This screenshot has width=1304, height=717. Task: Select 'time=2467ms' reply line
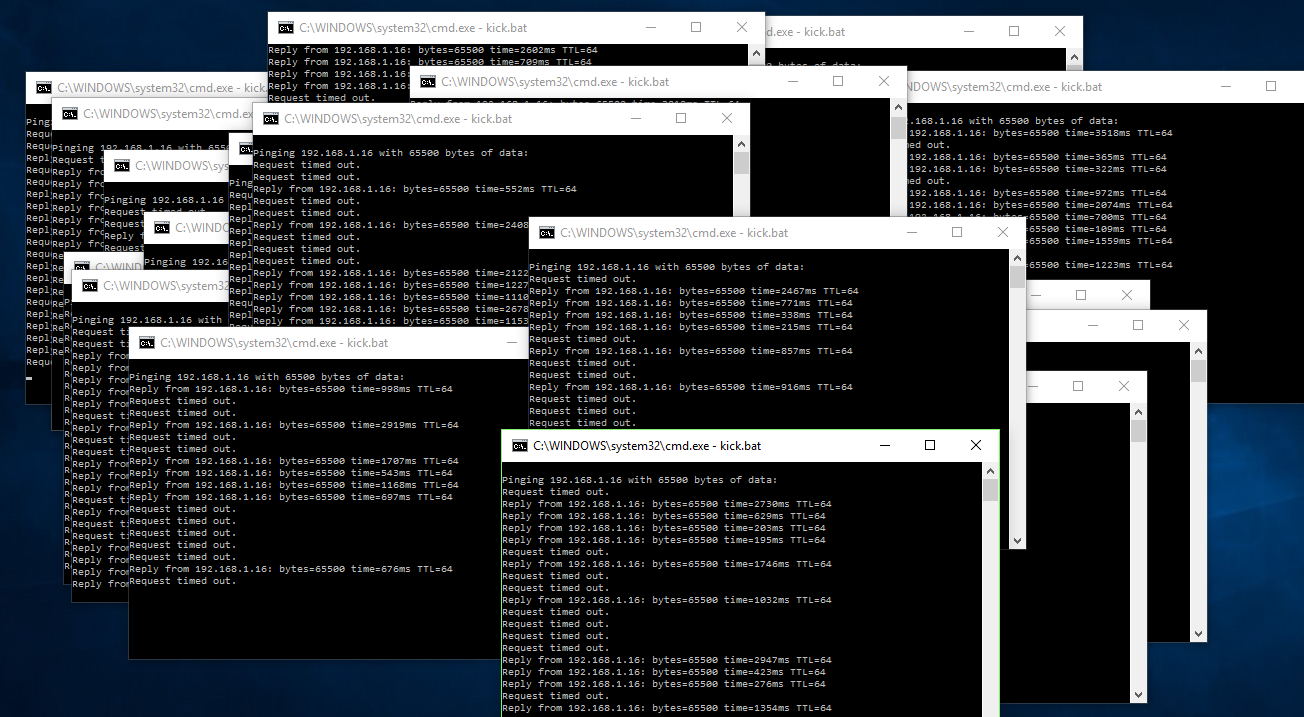coord(694,291)
